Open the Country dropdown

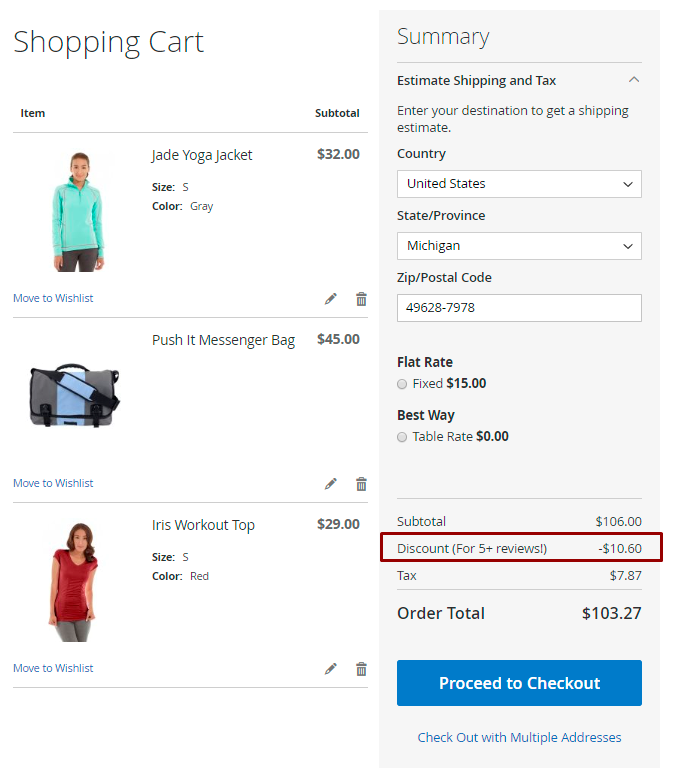[x=519, y=184]
